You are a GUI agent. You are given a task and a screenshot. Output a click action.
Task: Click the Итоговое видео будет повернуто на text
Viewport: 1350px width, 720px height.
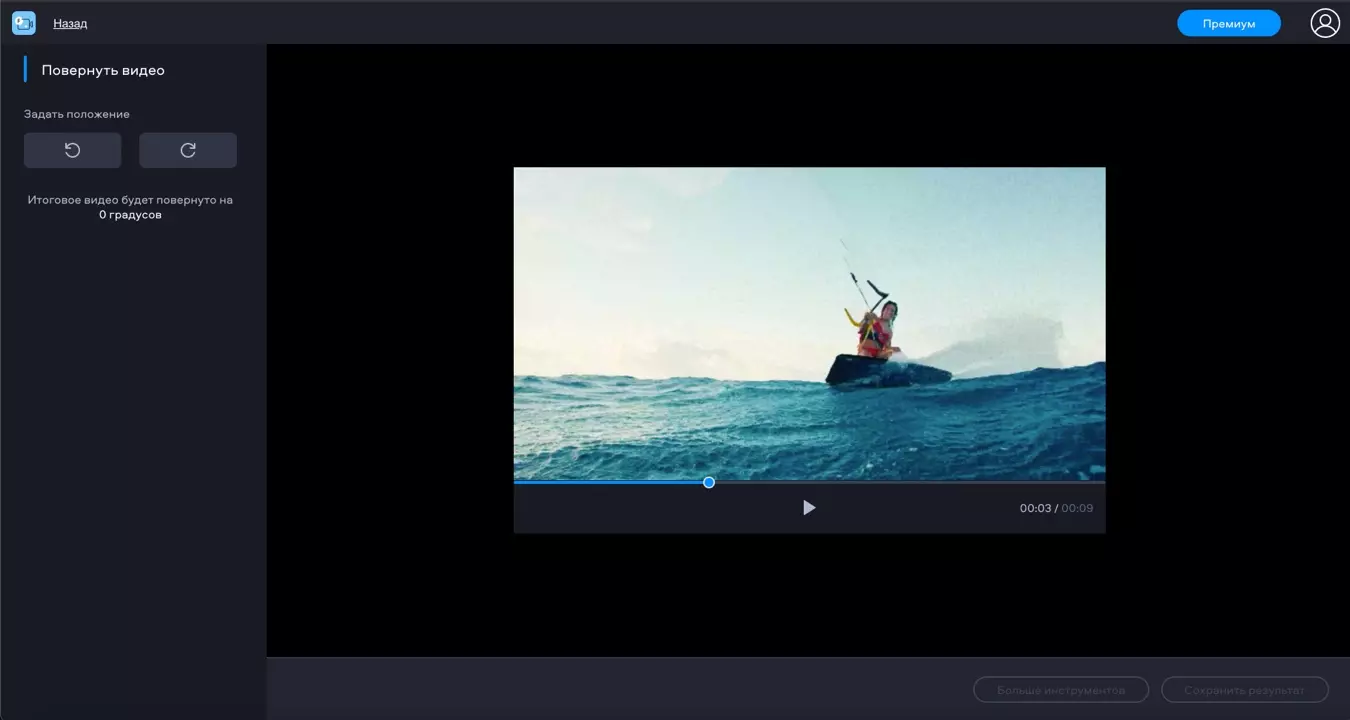click(x=130, y=200)
